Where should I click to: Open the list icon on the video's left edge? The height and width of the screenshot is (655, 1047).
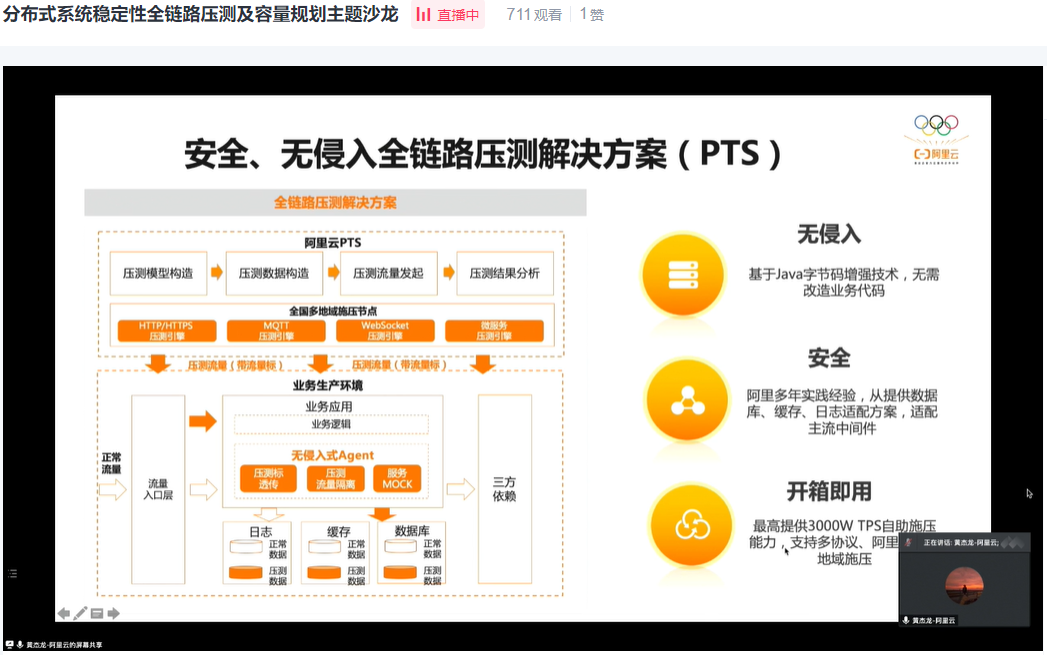pyautogui.click(x=12, y=574)
